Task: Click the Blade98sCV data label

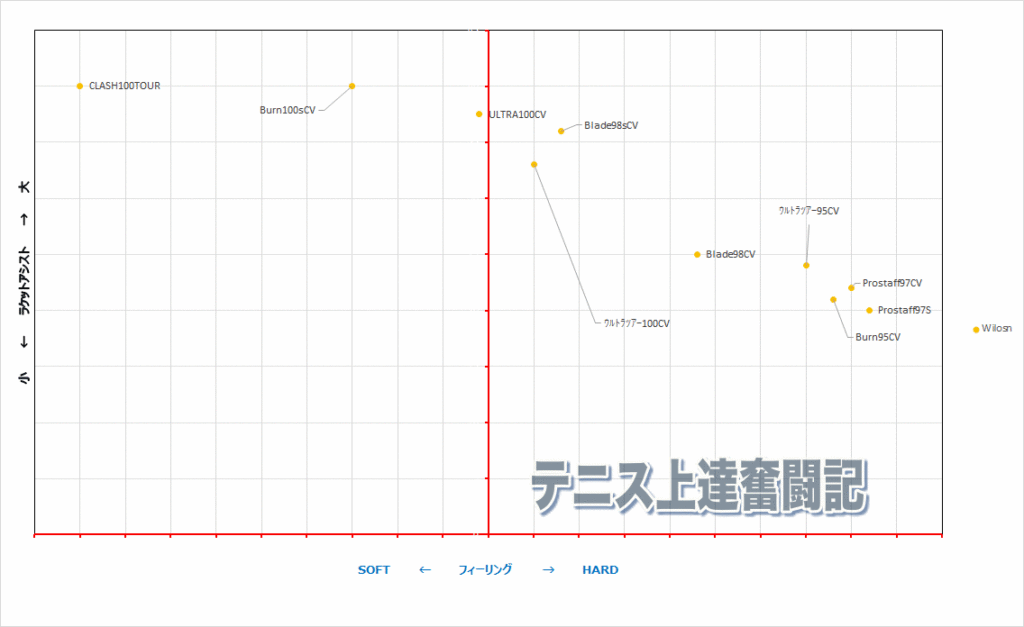Action: [611, 125]
